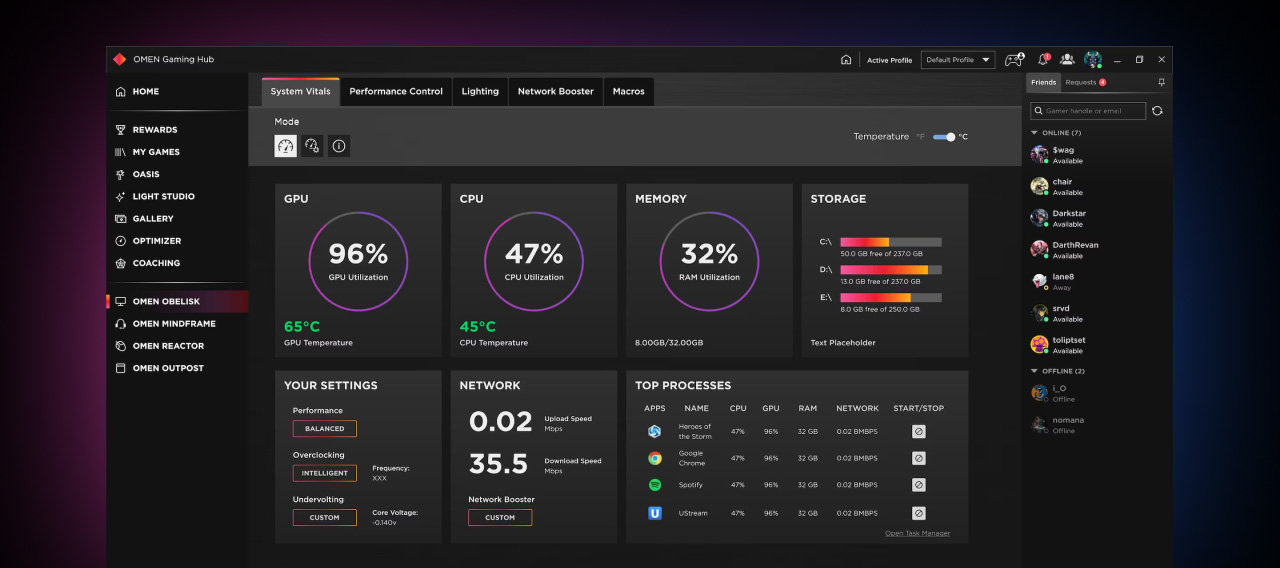Click the CUSTOM undervolting button

pos(325,518)
